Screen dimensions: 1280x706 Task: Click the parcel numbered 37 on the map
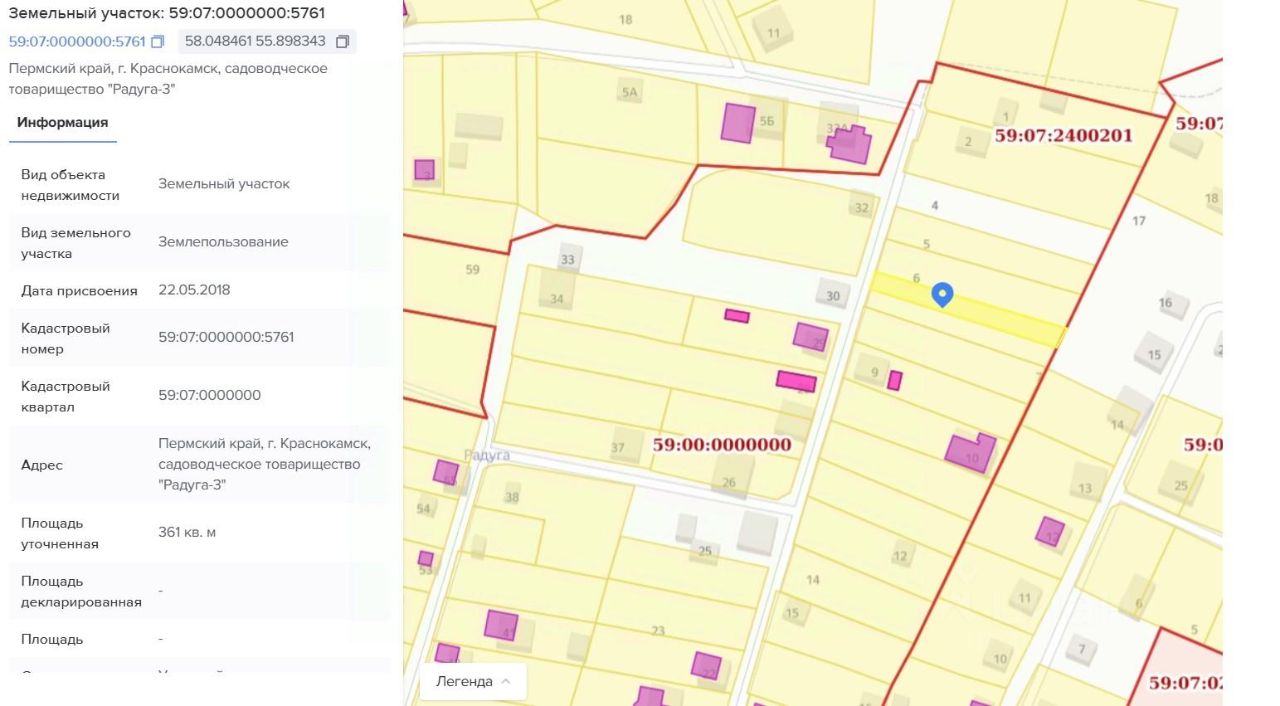(617, 447)
